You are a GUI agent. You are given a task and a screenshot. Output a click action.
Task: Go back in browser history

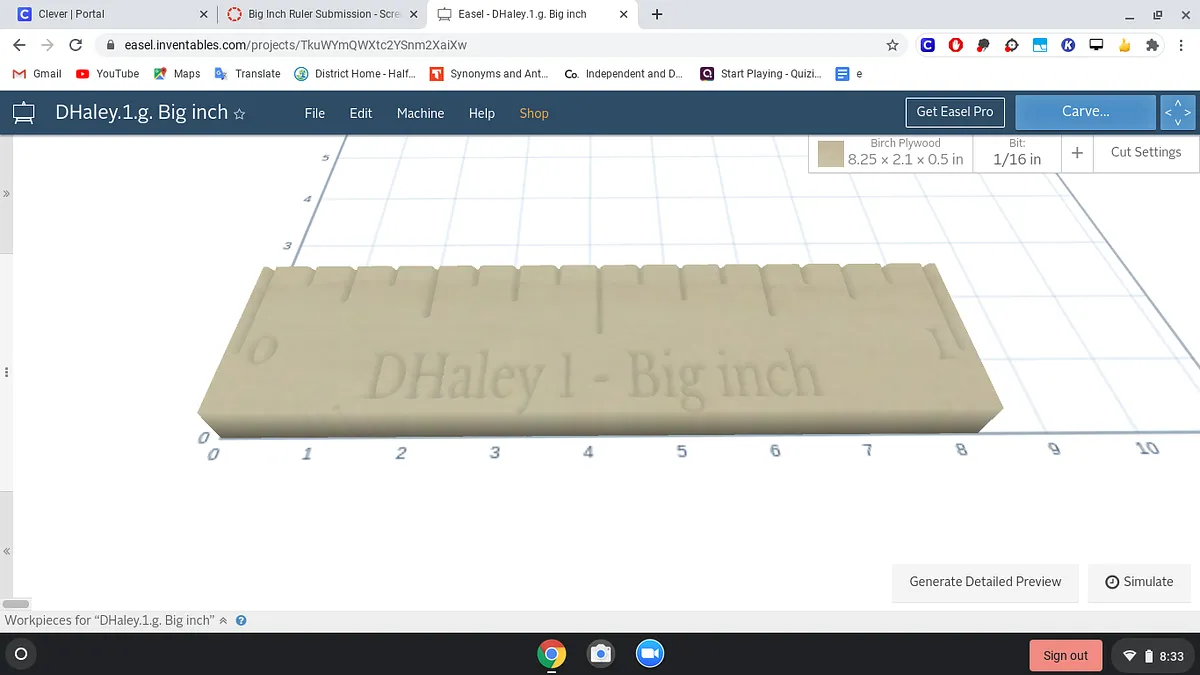19,45
